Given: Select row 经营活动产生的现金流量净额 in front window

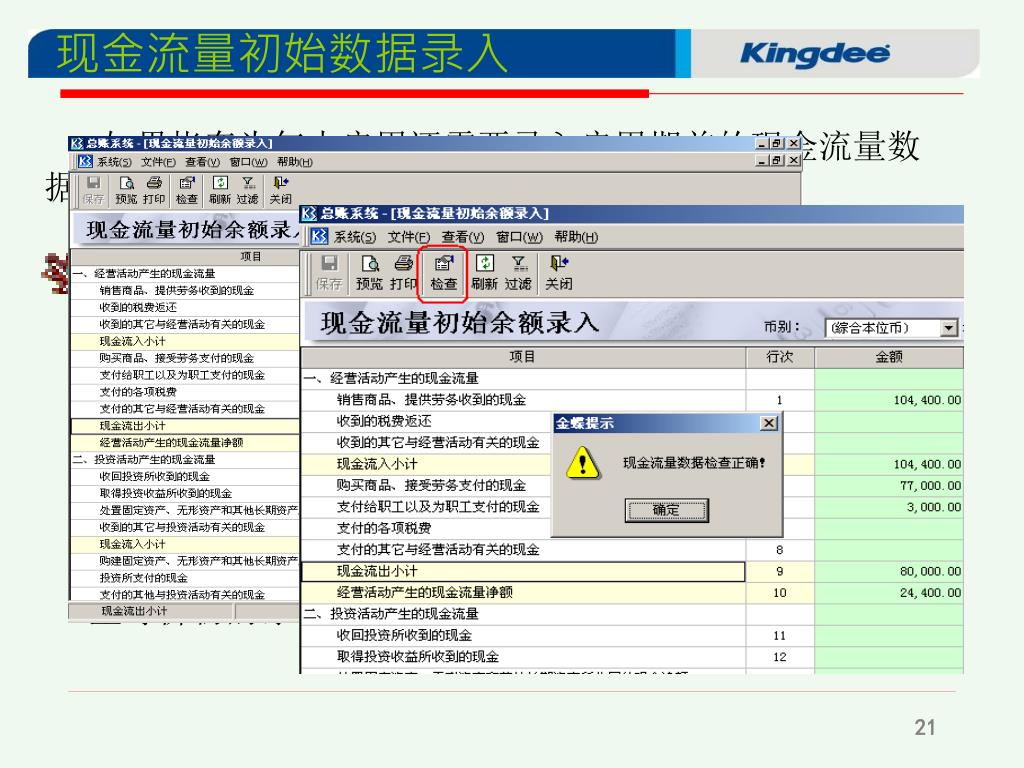Looking at the screenshot, I should pos(523,593).
